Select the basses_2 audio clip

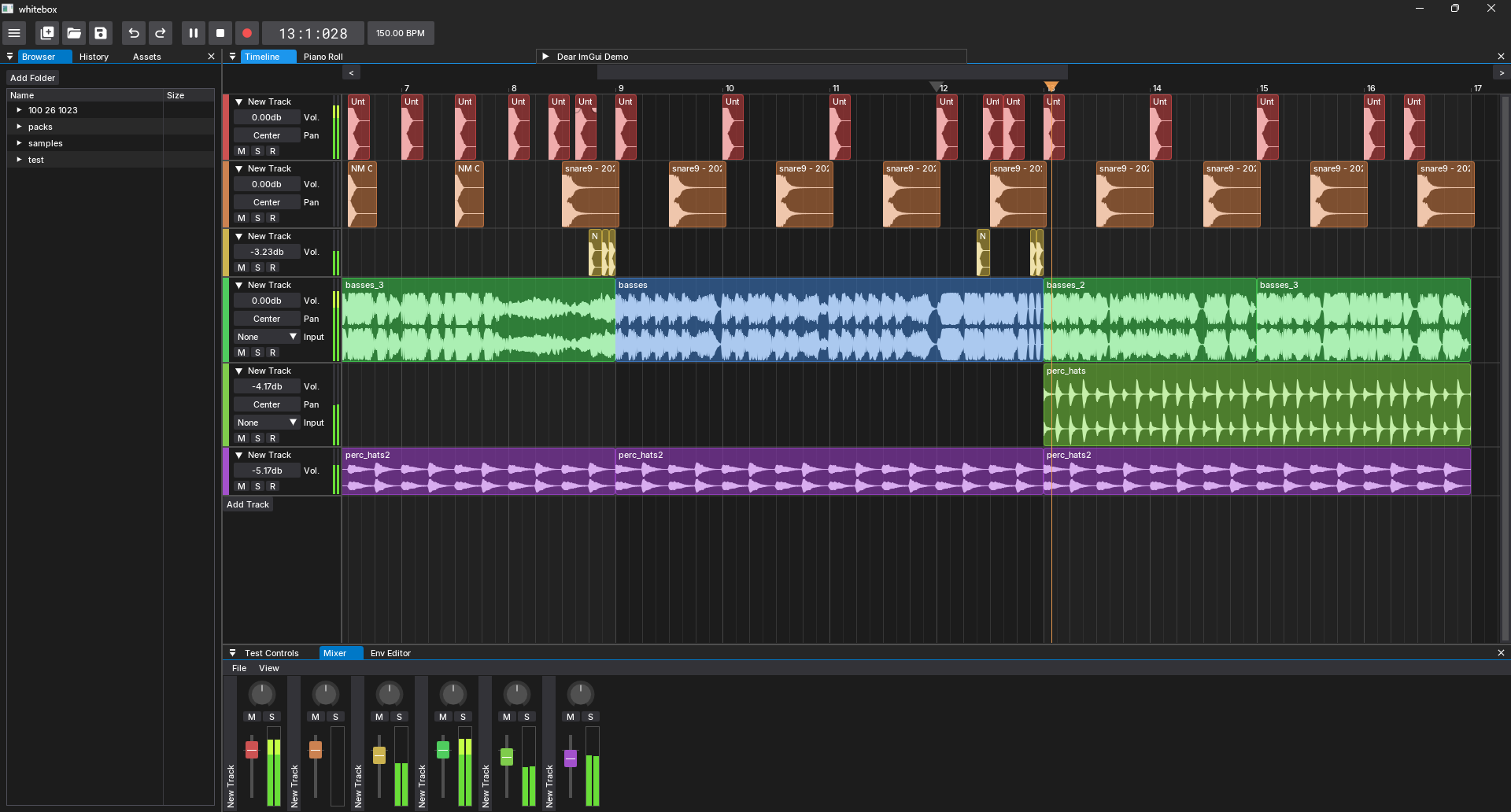tap(1150, 319)
